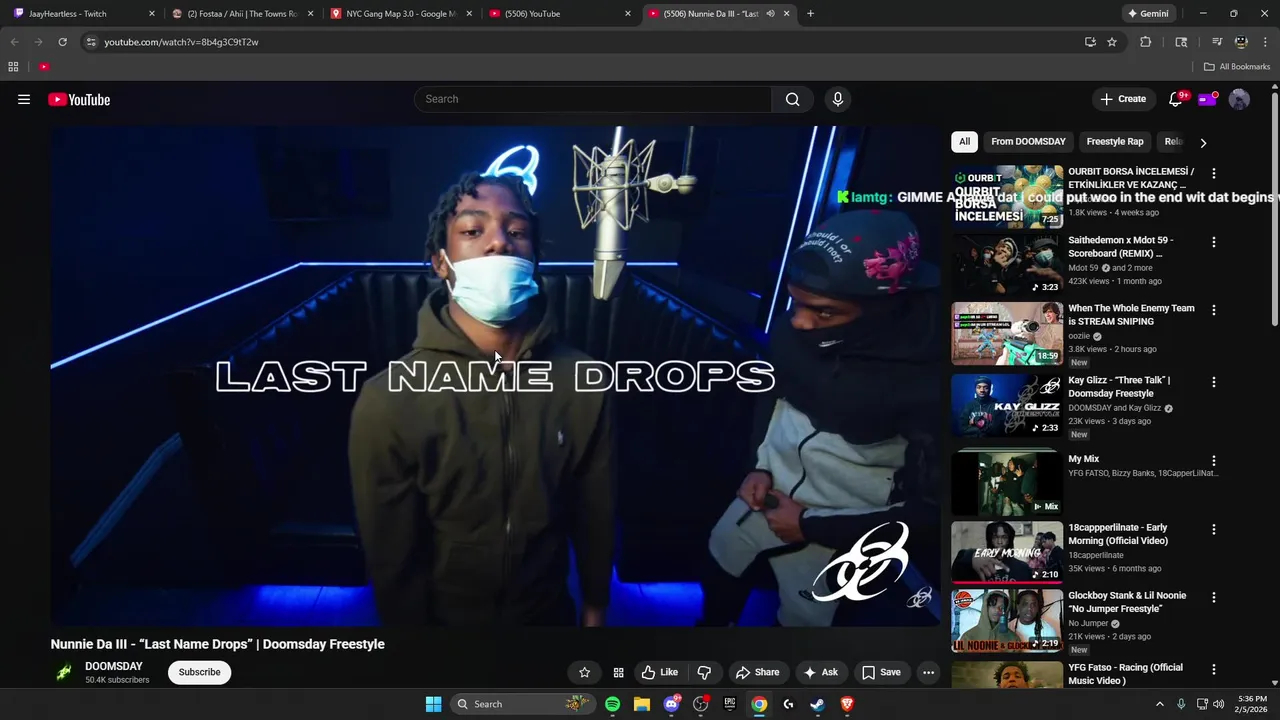
Task: Open Chrome three-dot menu
Action: (x=1265, y=42)
